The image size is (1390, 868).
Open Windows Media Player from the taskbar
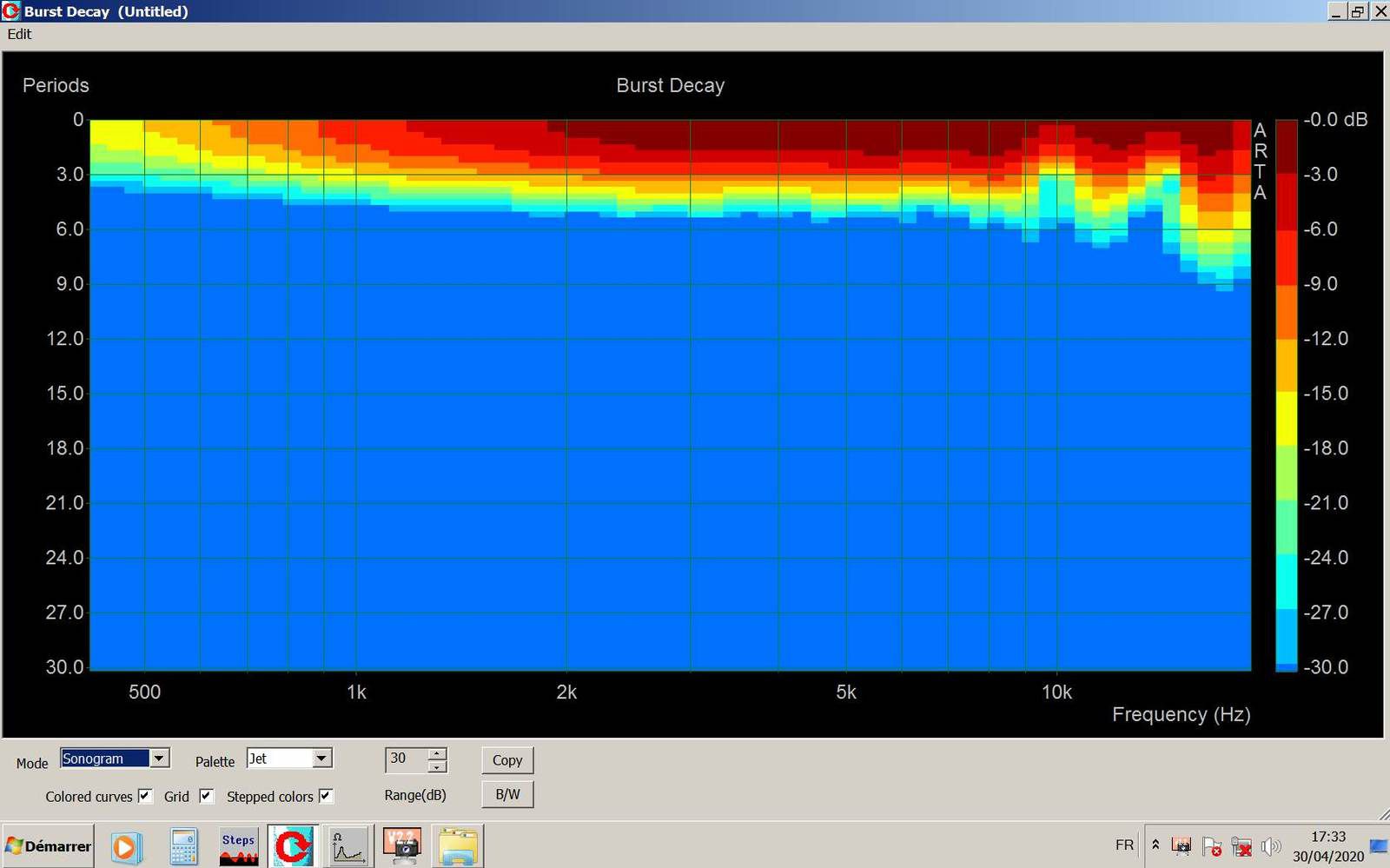125,847
